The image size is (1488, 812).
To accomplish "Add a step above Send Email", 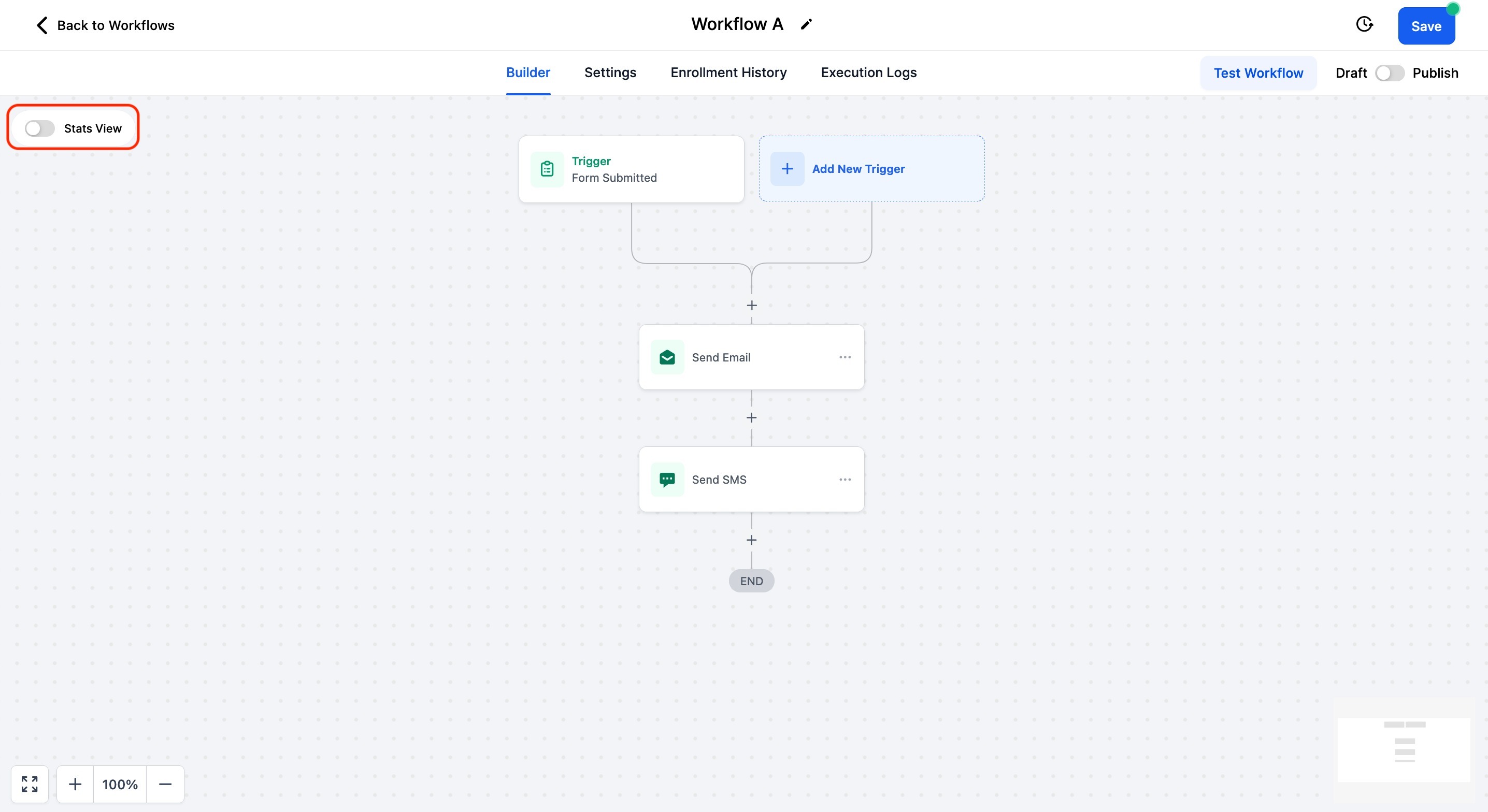I will [751, 305].
